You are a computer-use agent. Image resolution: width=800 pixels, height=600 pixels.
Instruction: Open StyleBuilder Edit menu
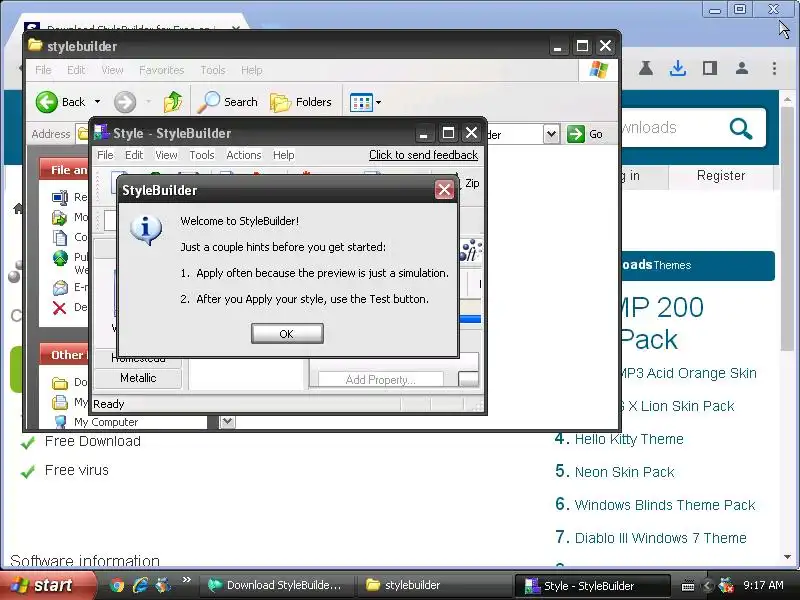pos(134,155)
